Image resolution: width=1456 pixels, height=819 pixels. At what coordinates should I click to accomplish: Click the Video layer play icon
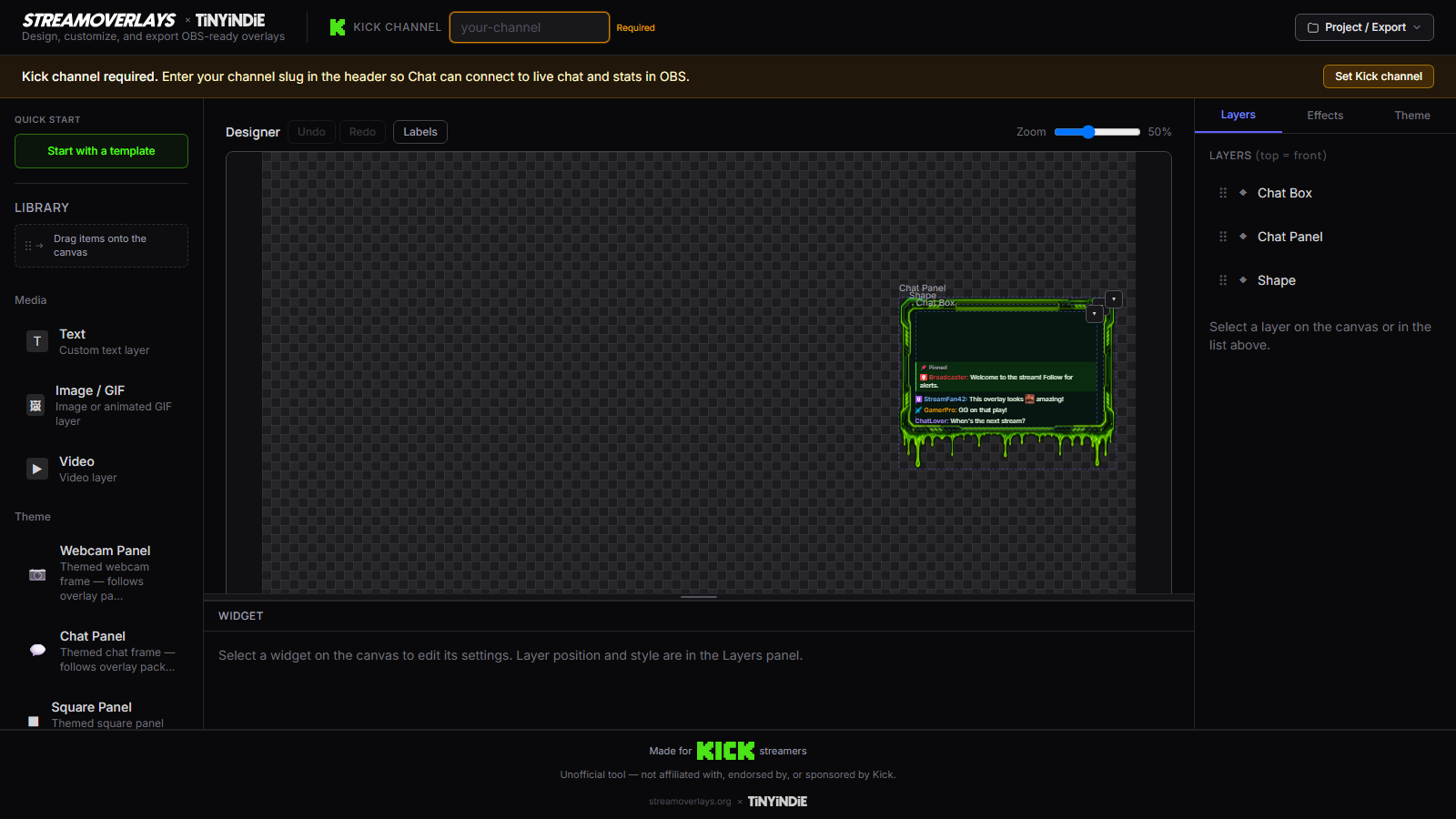coord(37,469)
